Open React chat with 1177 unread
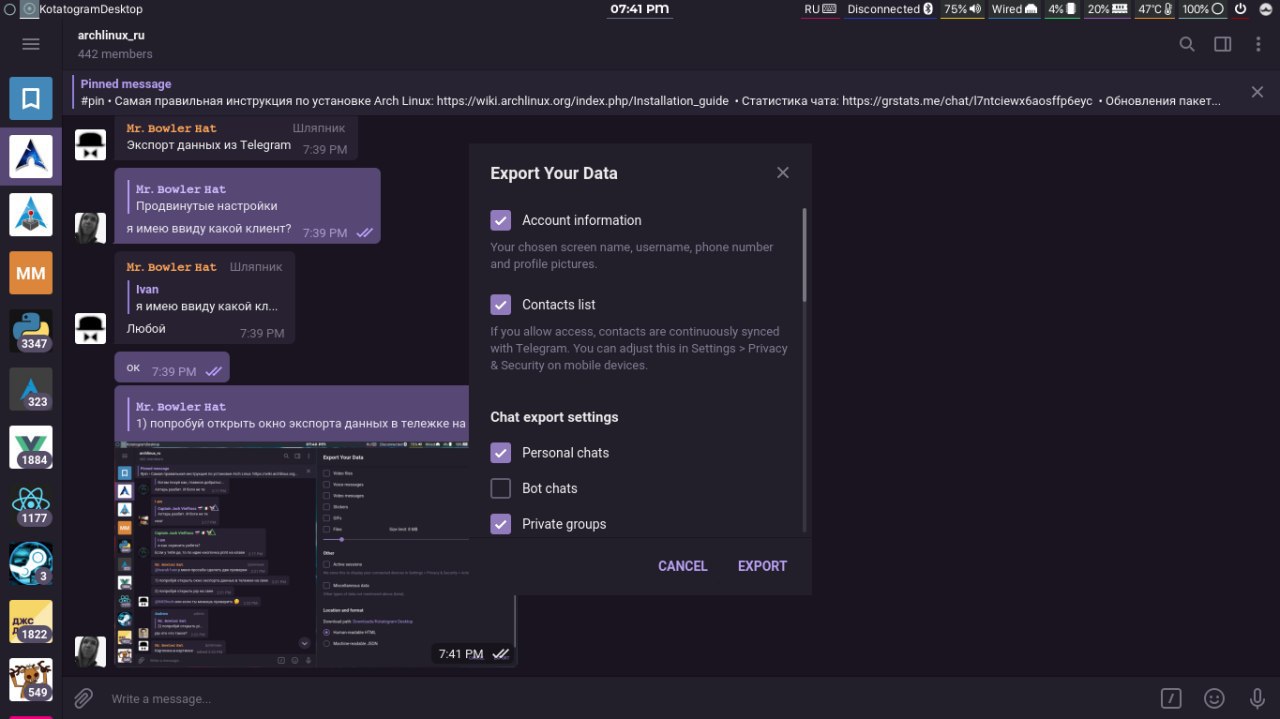1280x719 pixels. (31, 504)
